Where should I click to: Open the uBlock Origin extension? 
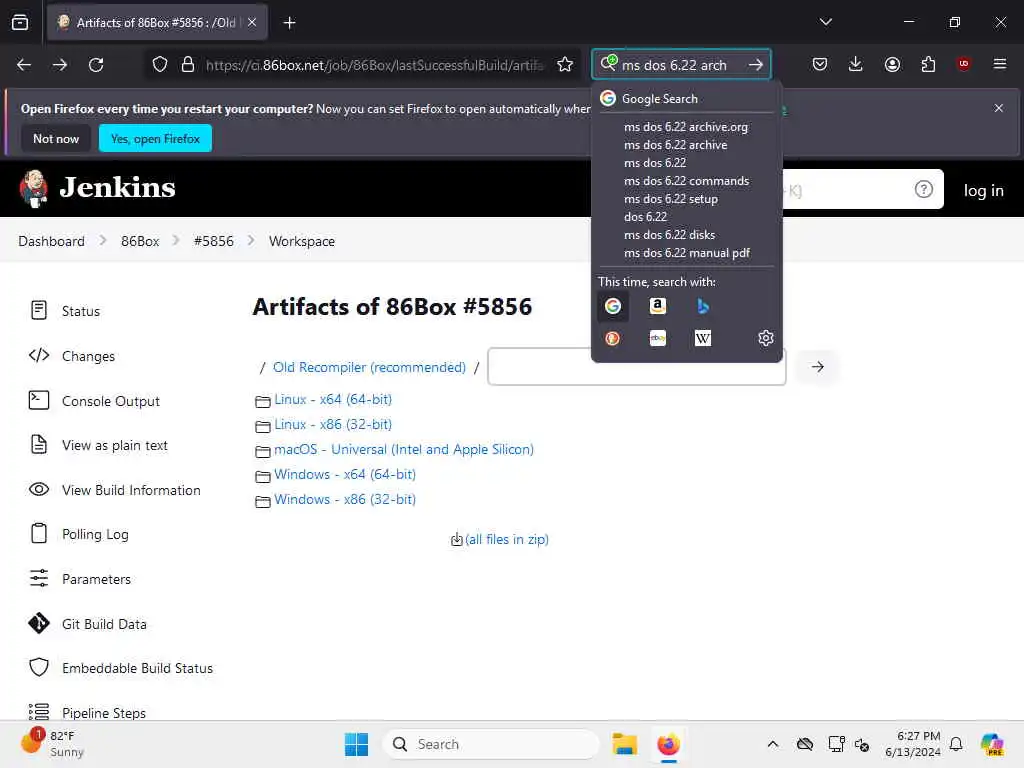click(x=963, y=64)
